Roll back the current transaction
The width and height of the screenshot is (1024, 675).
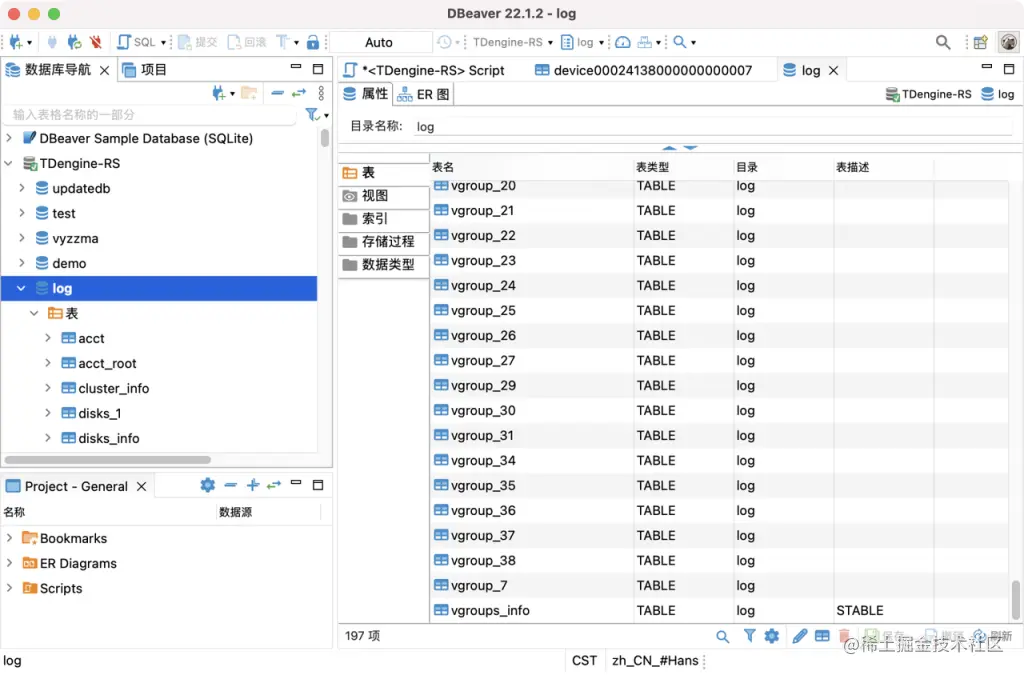pyautogui.click(x=246, y=42)
